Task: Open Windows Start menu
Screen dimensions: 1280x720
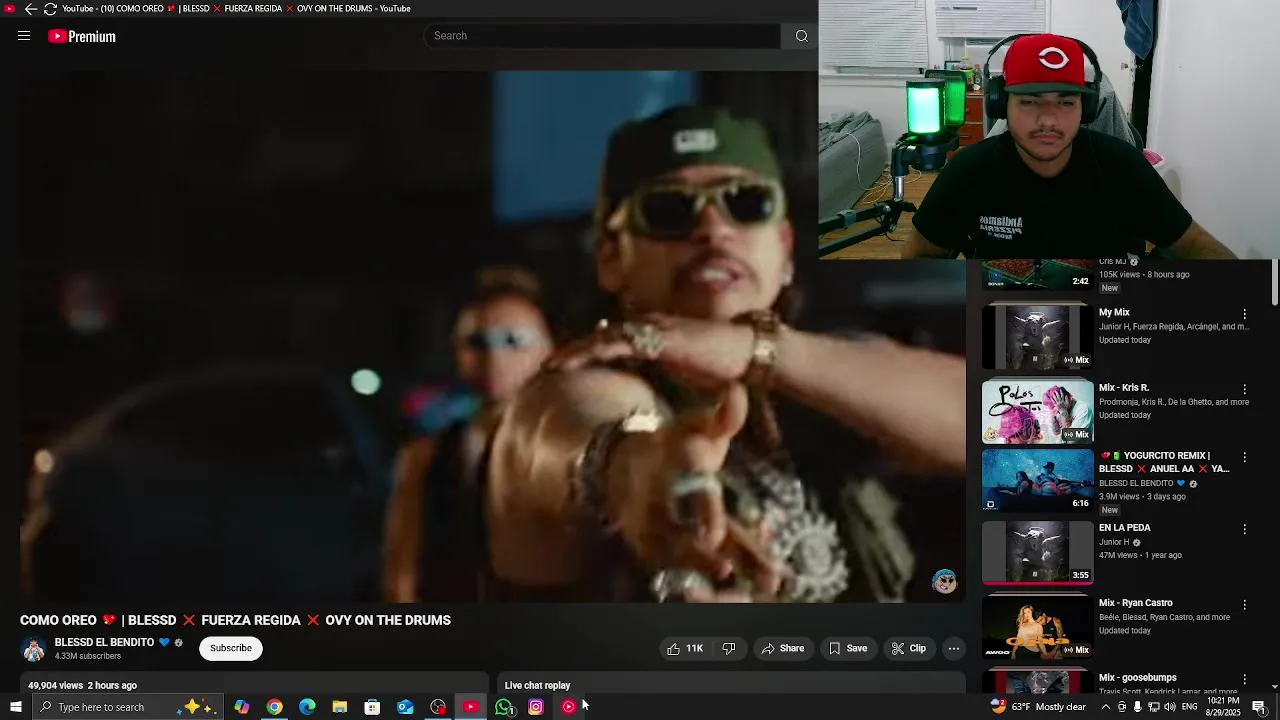Action: (15, 707)
